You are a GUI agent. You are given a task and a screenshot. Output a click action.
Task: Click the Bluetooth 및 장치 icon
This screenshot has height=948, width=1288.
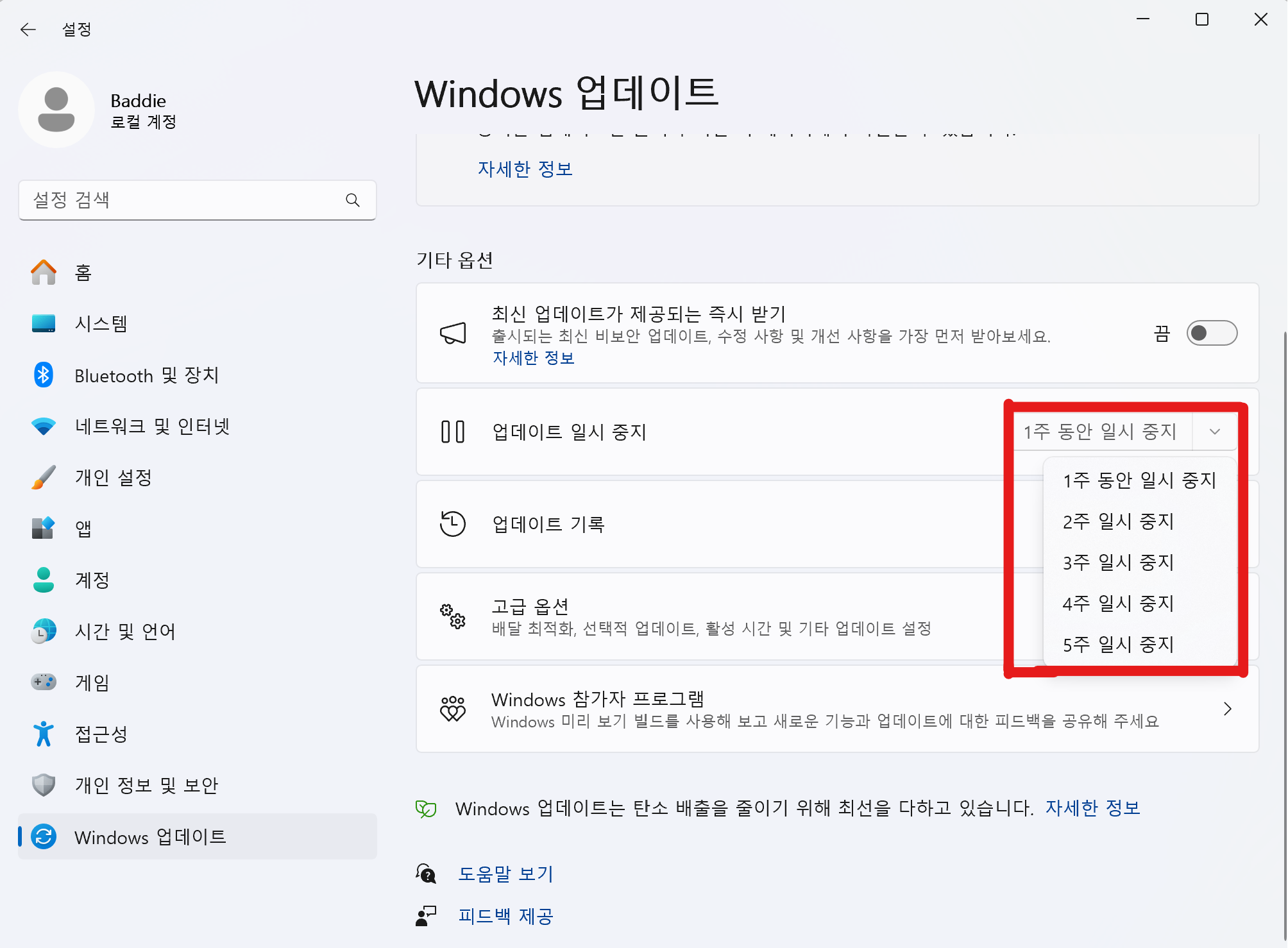(44, 375)
